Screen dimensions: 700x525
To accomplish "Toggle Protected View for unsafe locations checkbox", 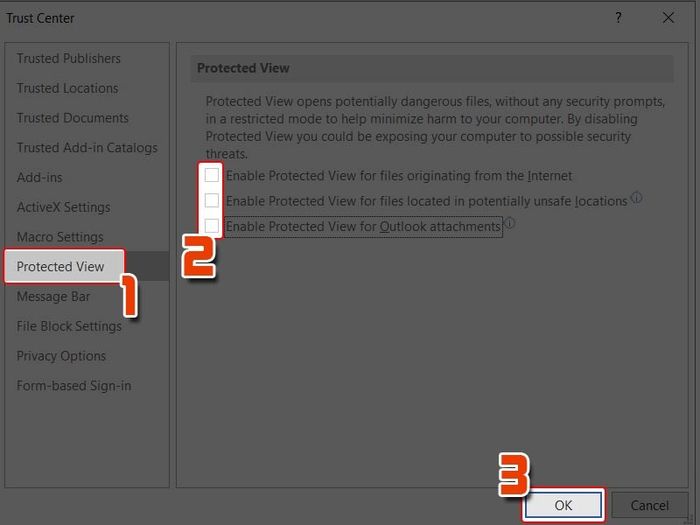I will tap(212, 200).
